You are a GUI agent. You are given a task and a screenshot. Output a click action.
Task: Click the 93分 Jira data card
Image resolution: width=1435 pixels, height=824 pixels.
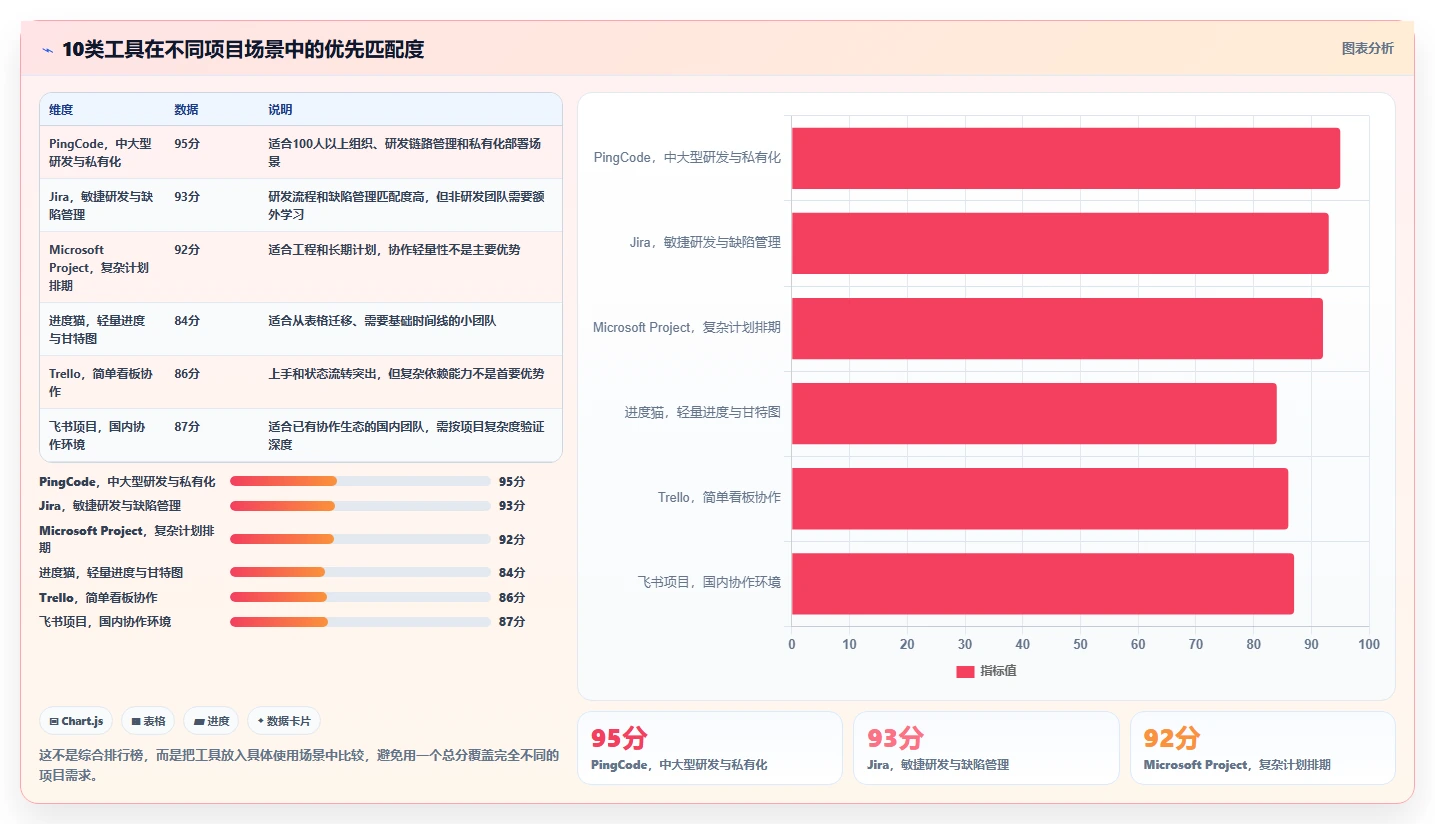click(986, 748)
